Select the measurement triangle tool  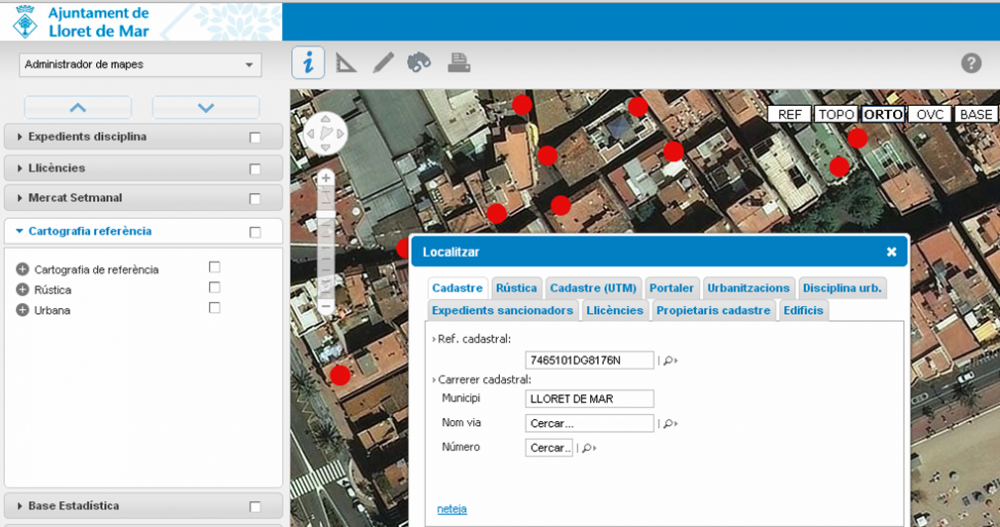[x=345, y=63]
